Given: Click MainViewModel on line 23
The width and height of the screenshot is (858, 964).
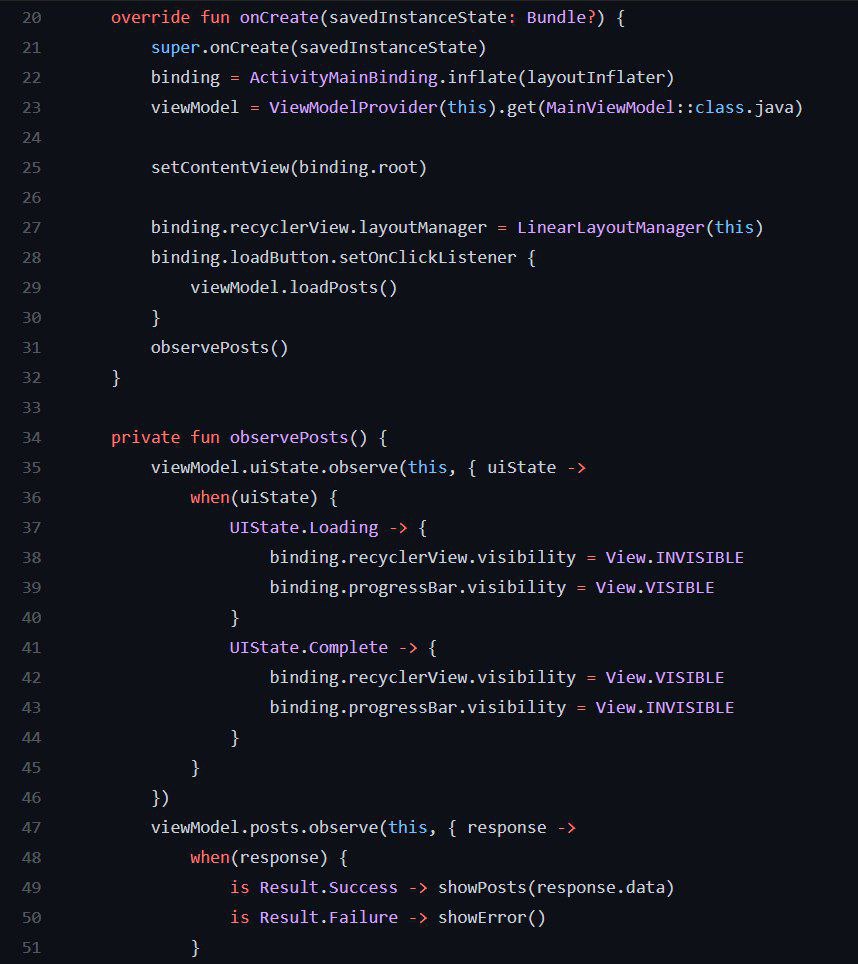Looking at the screenshot, I should click(x=610, y=108).
